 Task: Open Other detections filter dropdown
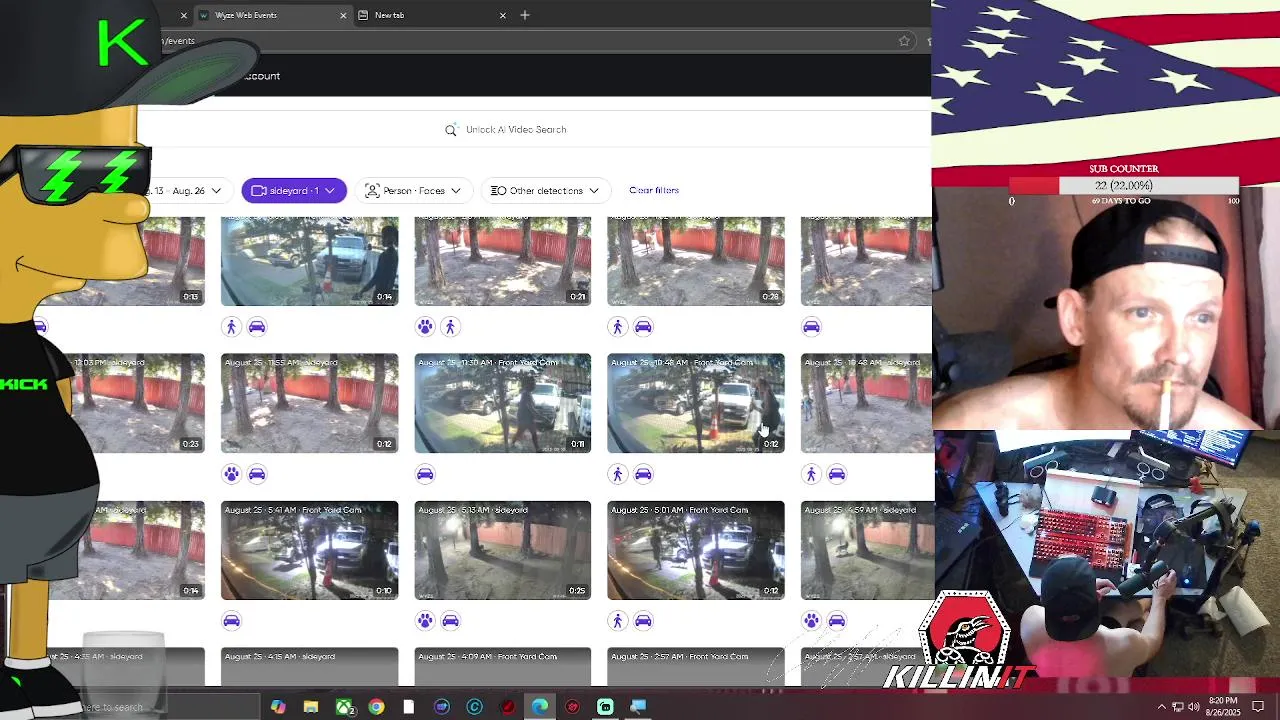pos(545,191)
